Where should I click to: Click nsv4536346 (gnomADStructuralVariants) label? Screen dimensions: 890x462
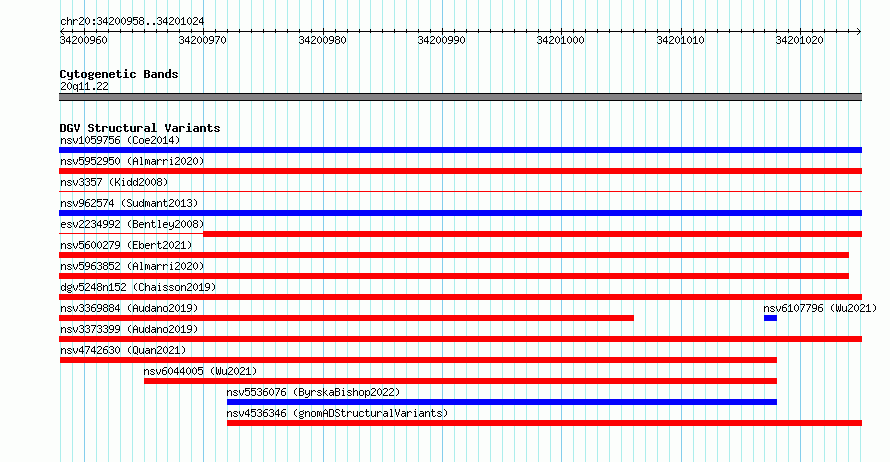(337, 413)
